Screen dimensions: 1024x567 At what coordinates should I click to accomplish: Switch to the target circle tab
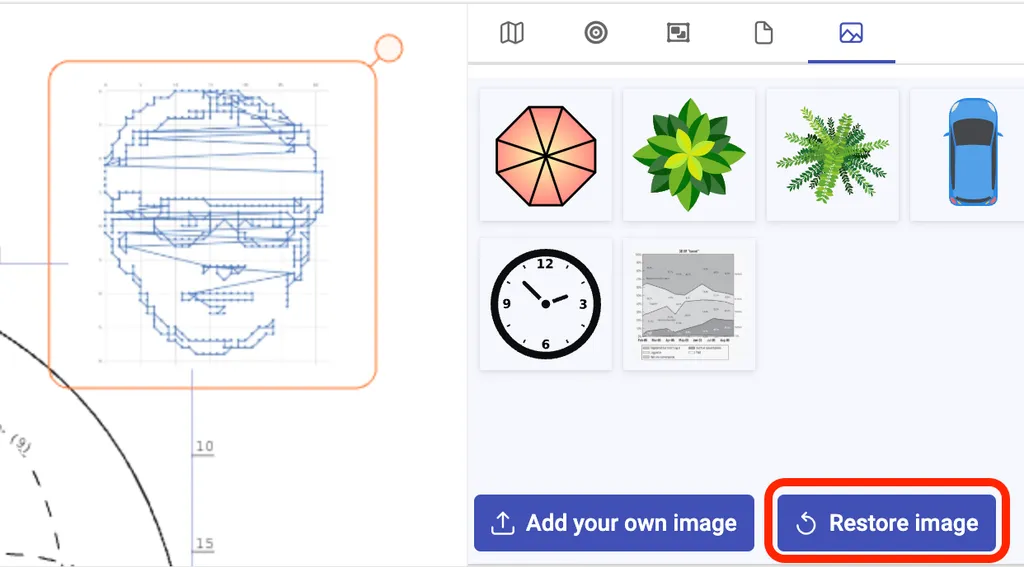click(596, 33)
